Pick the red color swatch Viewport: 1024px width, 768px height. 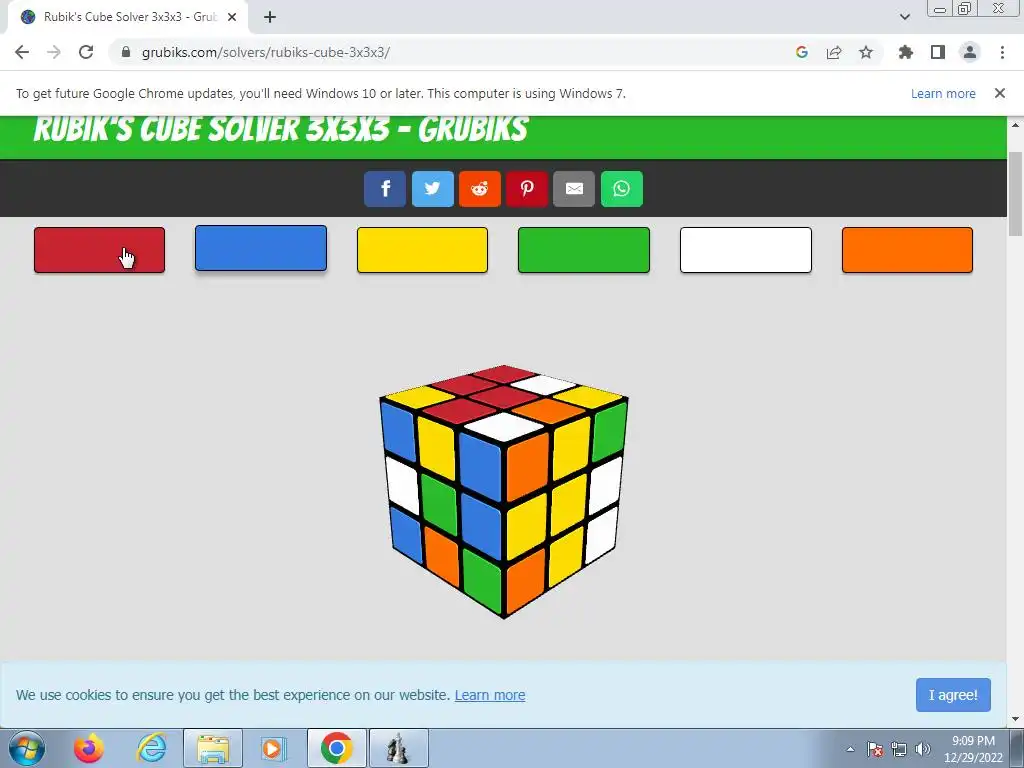(x=99, y=249)
